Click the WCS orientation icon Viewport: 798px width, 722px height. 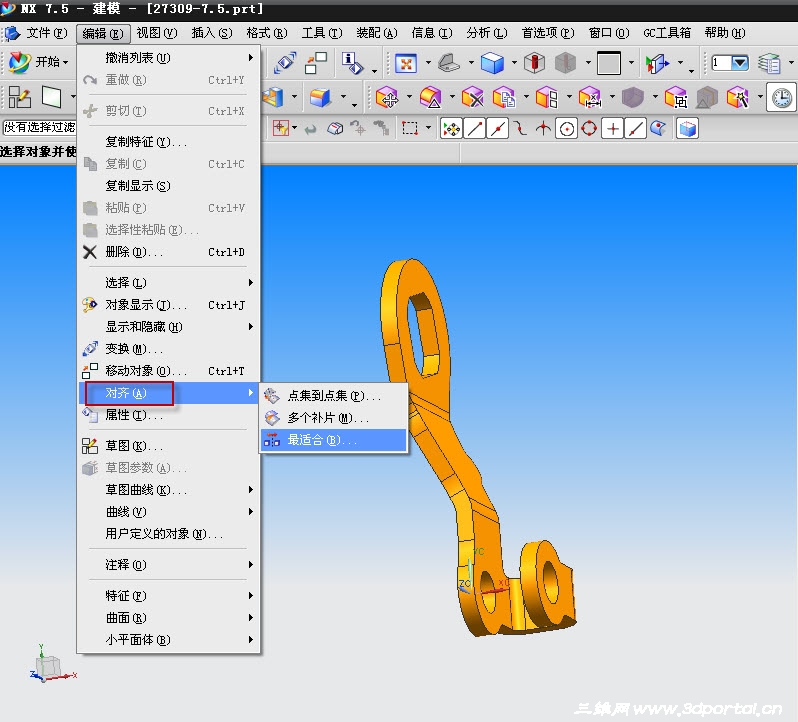coord(657,63)
